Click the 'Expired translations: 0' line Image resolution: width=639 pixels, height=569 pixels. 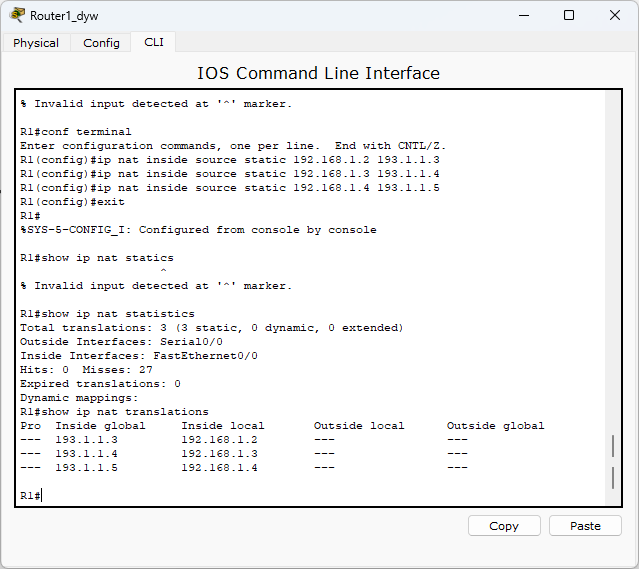pos(100,384)
